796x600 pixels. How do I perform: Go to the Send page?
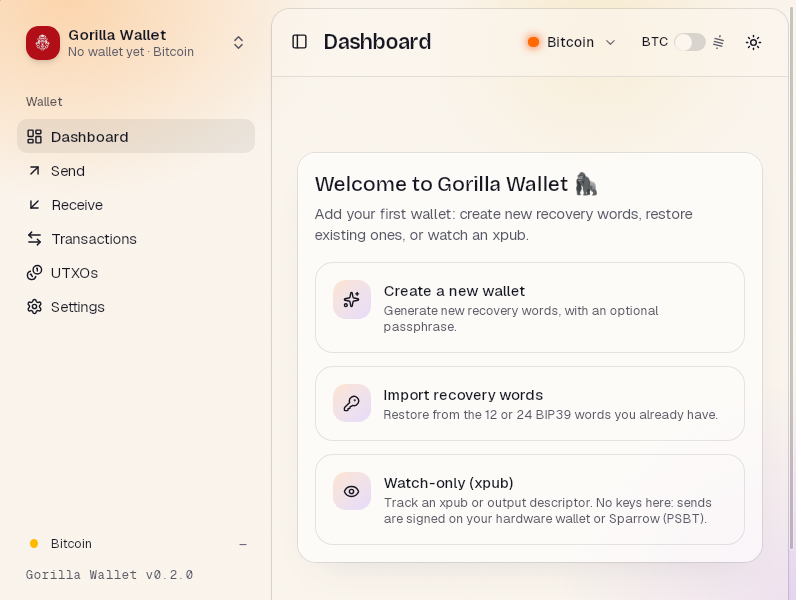coord(136,171)
